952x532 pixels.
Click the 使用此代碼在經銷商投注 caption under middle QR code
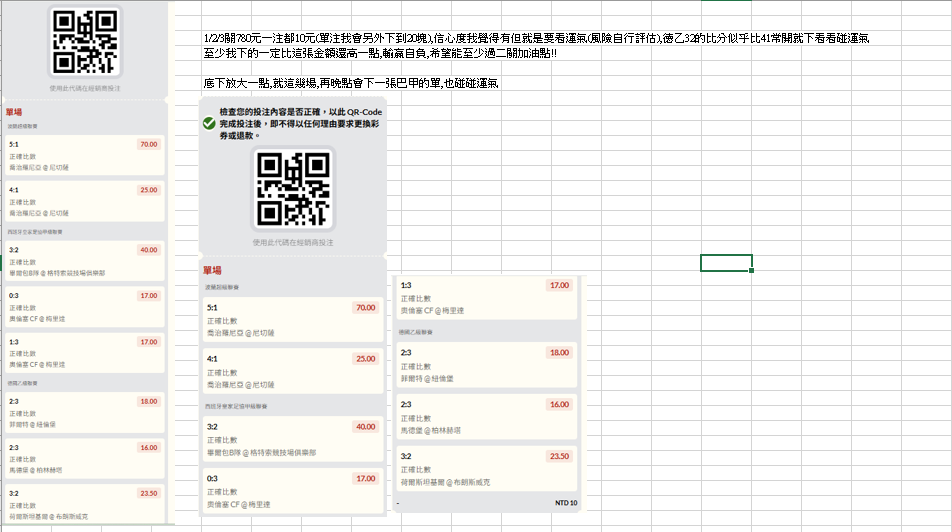[292, 242]
